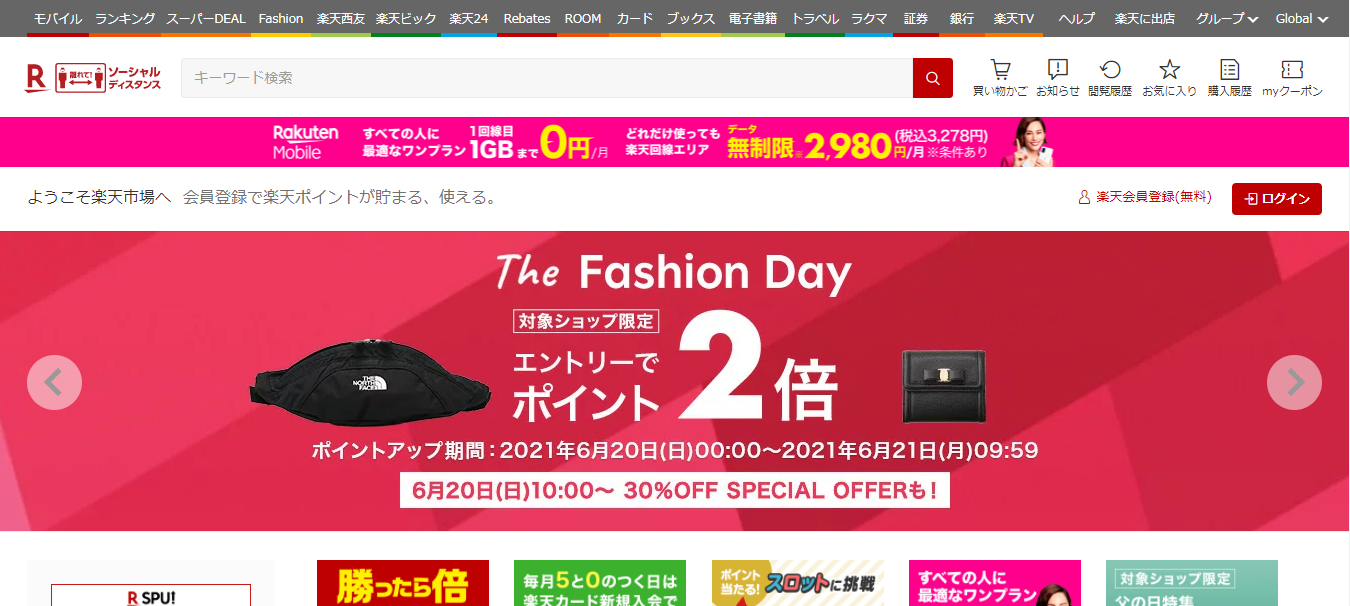Expand the Global dropdown menu
1350x606 pixels.
(1302, 18)
